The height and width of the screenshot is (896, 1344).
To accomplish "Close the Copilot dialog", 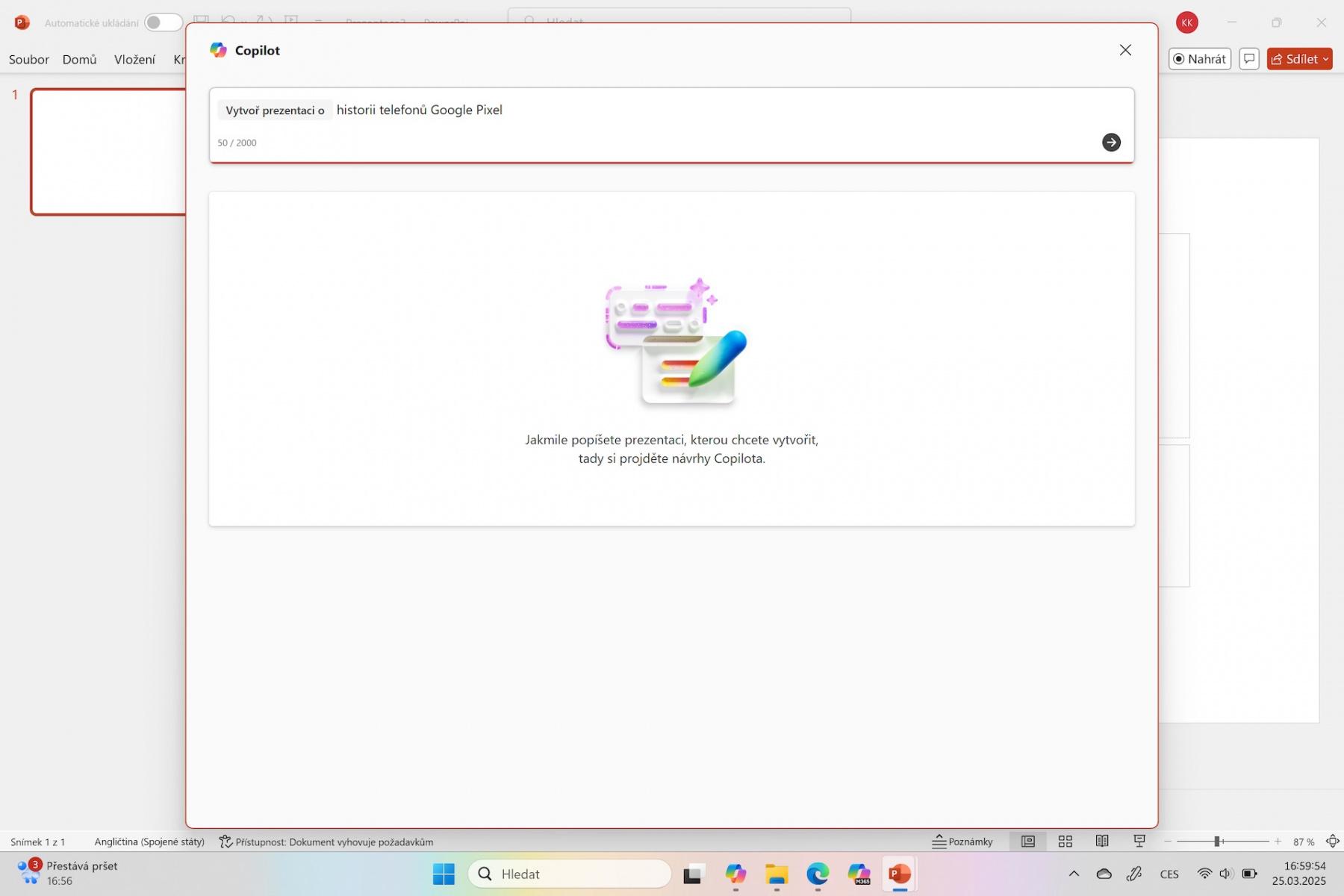I will pyautogui.click(x=1125, y=50).
